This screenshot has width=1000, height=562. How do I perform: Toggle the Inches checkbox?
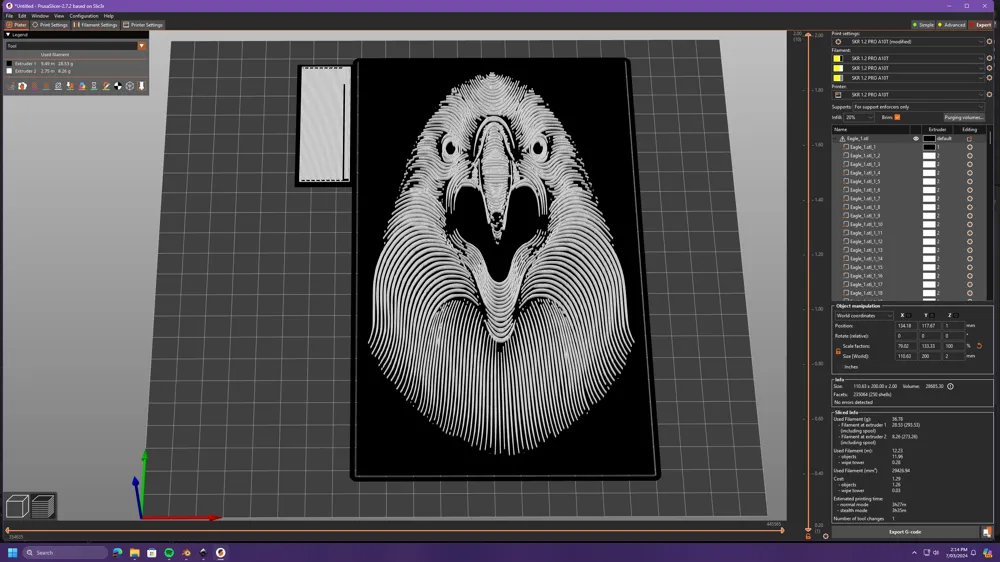(x=839, y=367)
